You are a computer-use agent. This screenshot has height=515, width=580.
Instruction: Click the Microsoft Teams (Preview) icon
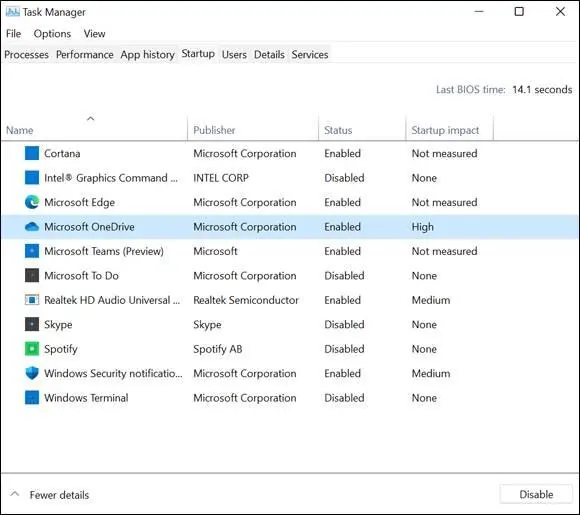pos(32,251)
